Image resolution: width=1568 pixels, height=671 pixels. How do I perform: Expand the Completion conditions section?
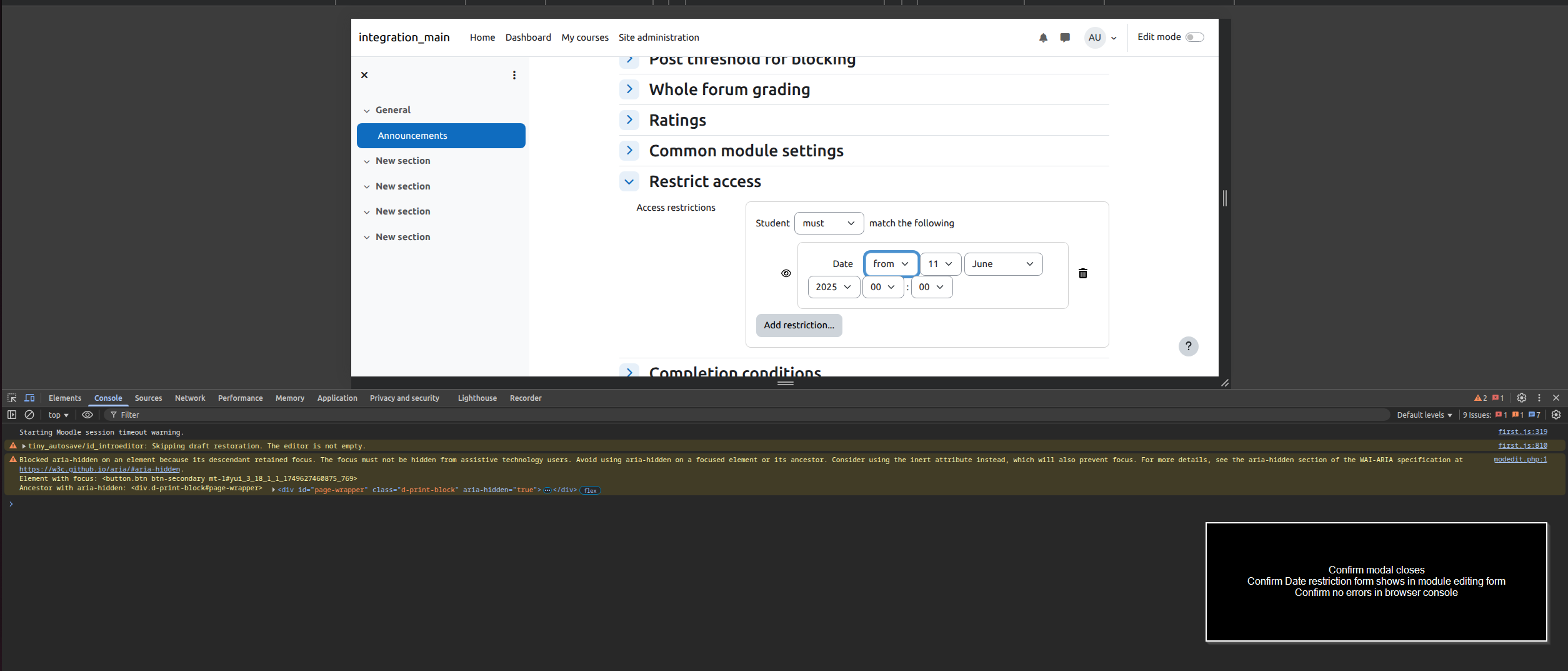(x=629, y=371)
